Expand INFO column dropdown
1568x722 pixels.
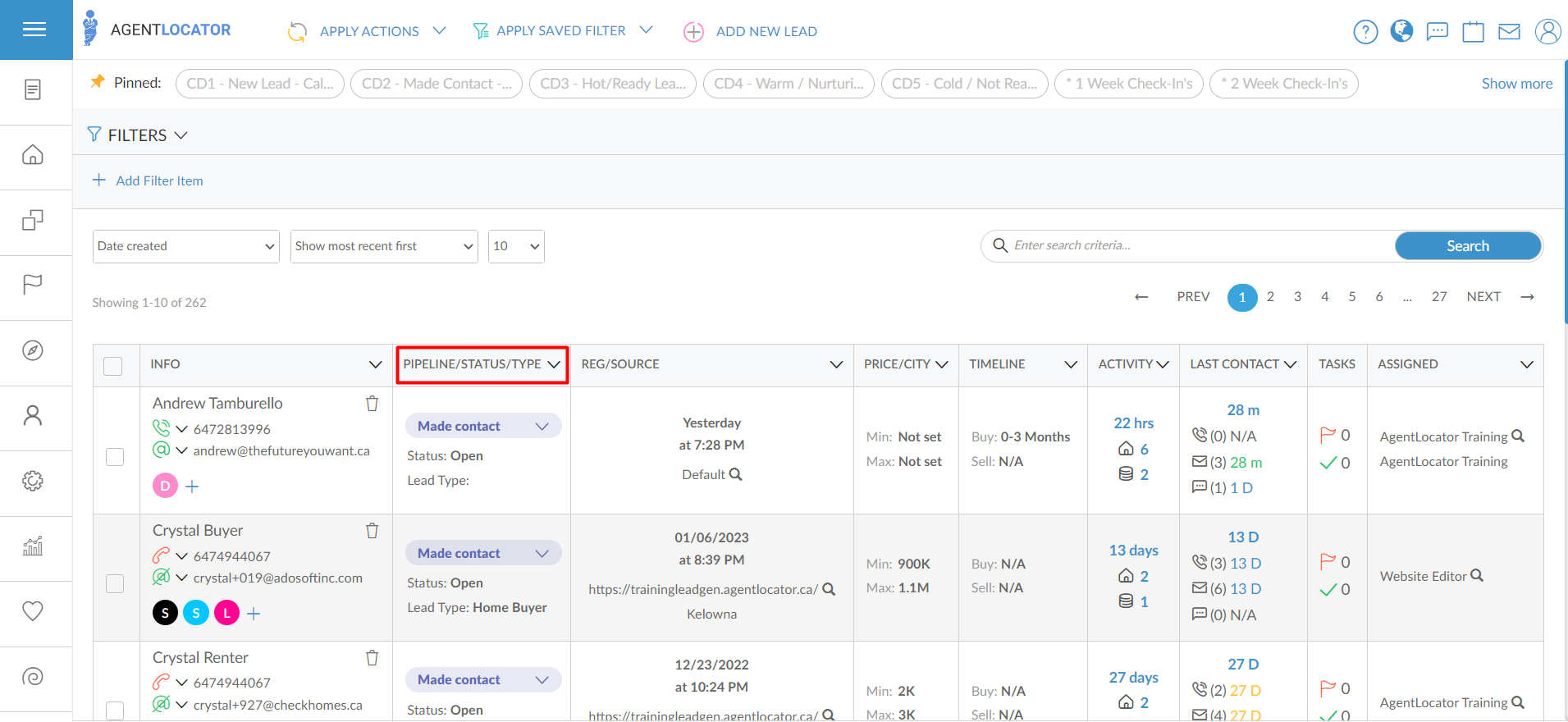375,364
